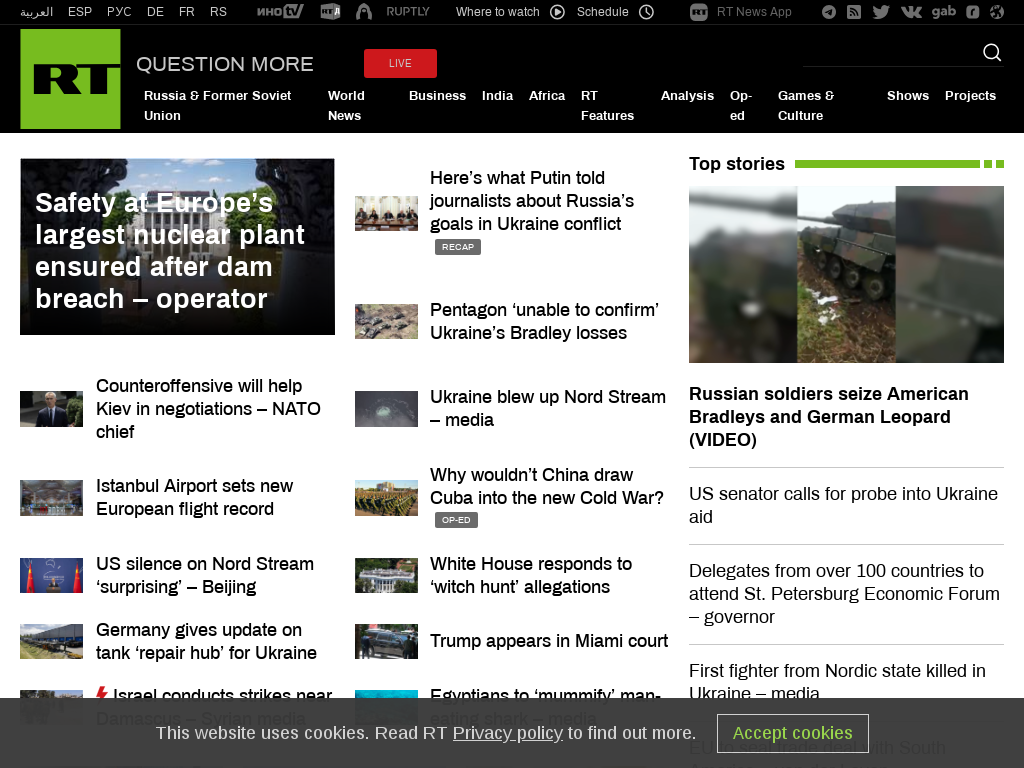Switch to DE language edition
The height and width of the screenshot is (768, 1024).
(x=155, y=12)
